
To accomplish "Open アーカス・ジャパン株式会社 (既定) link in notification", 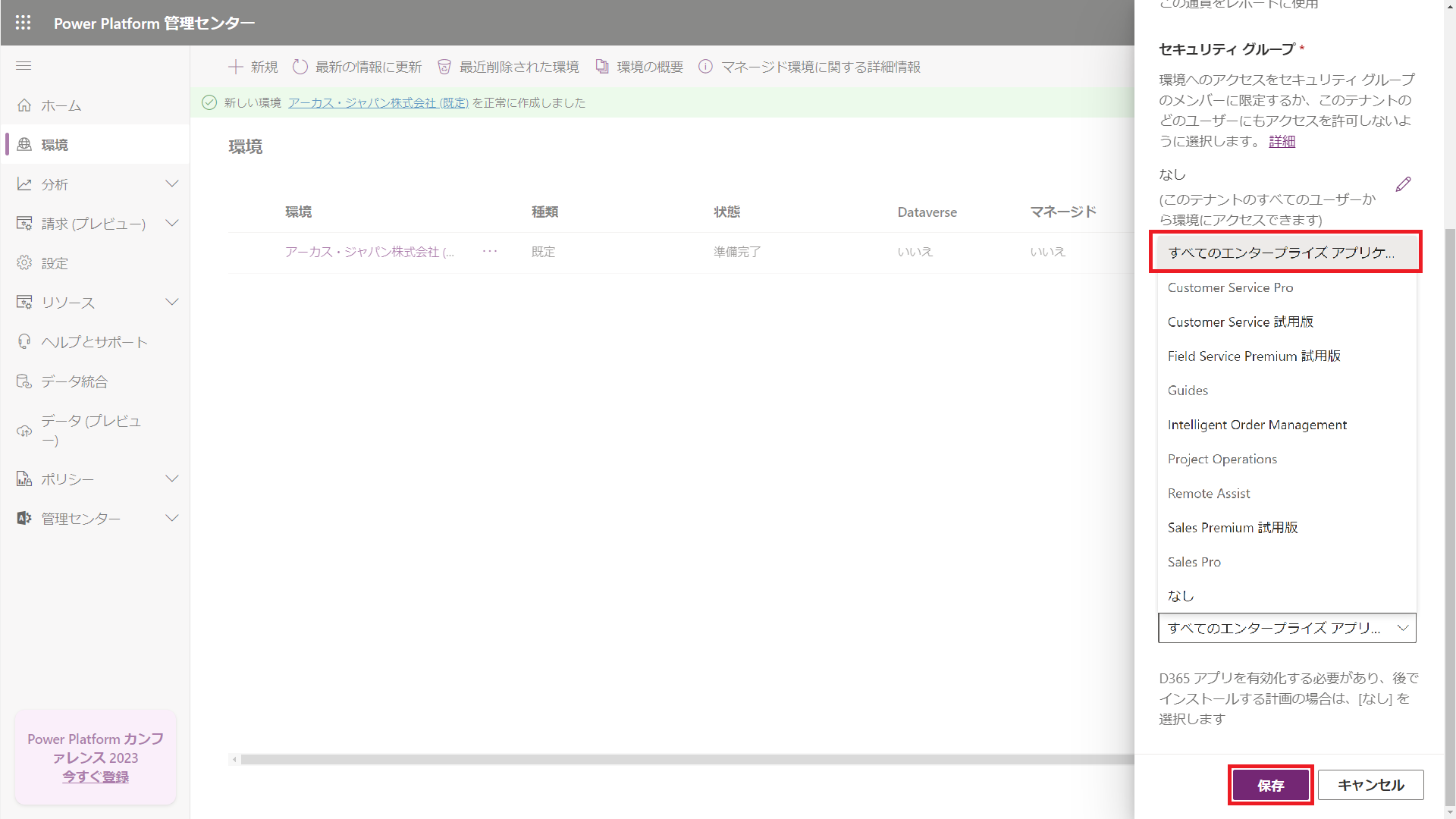I will click(378, 102).
